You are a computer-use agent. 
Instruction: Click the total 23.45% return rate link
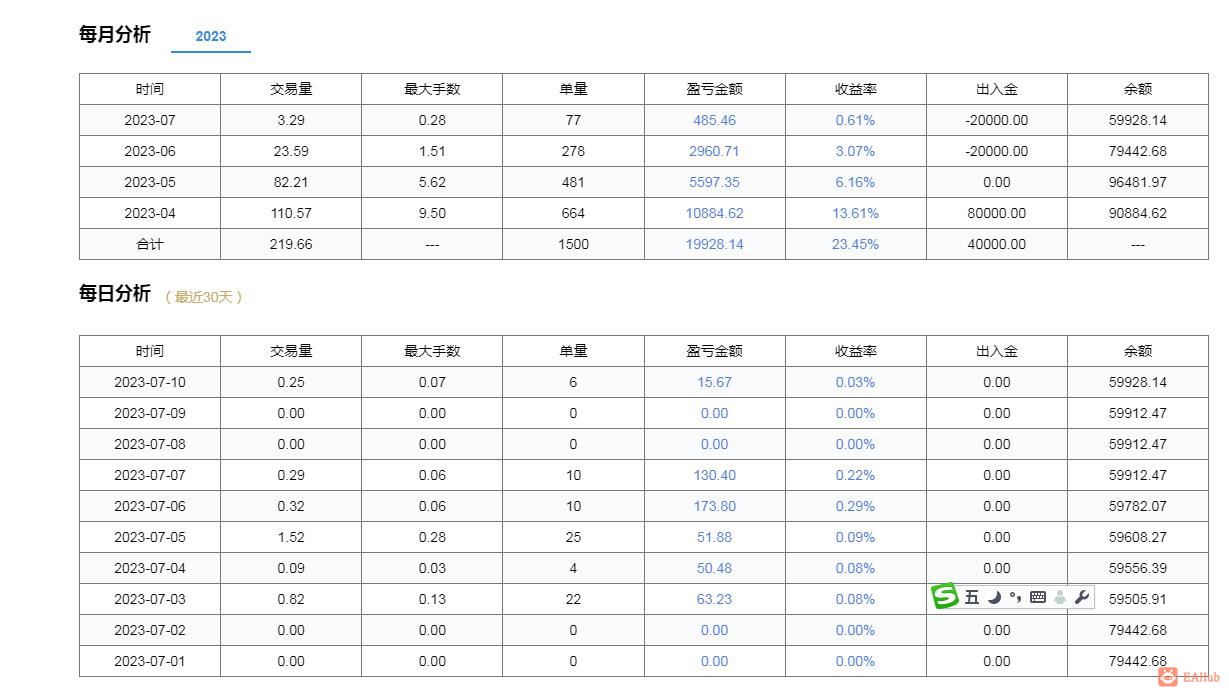click(855, 244)
